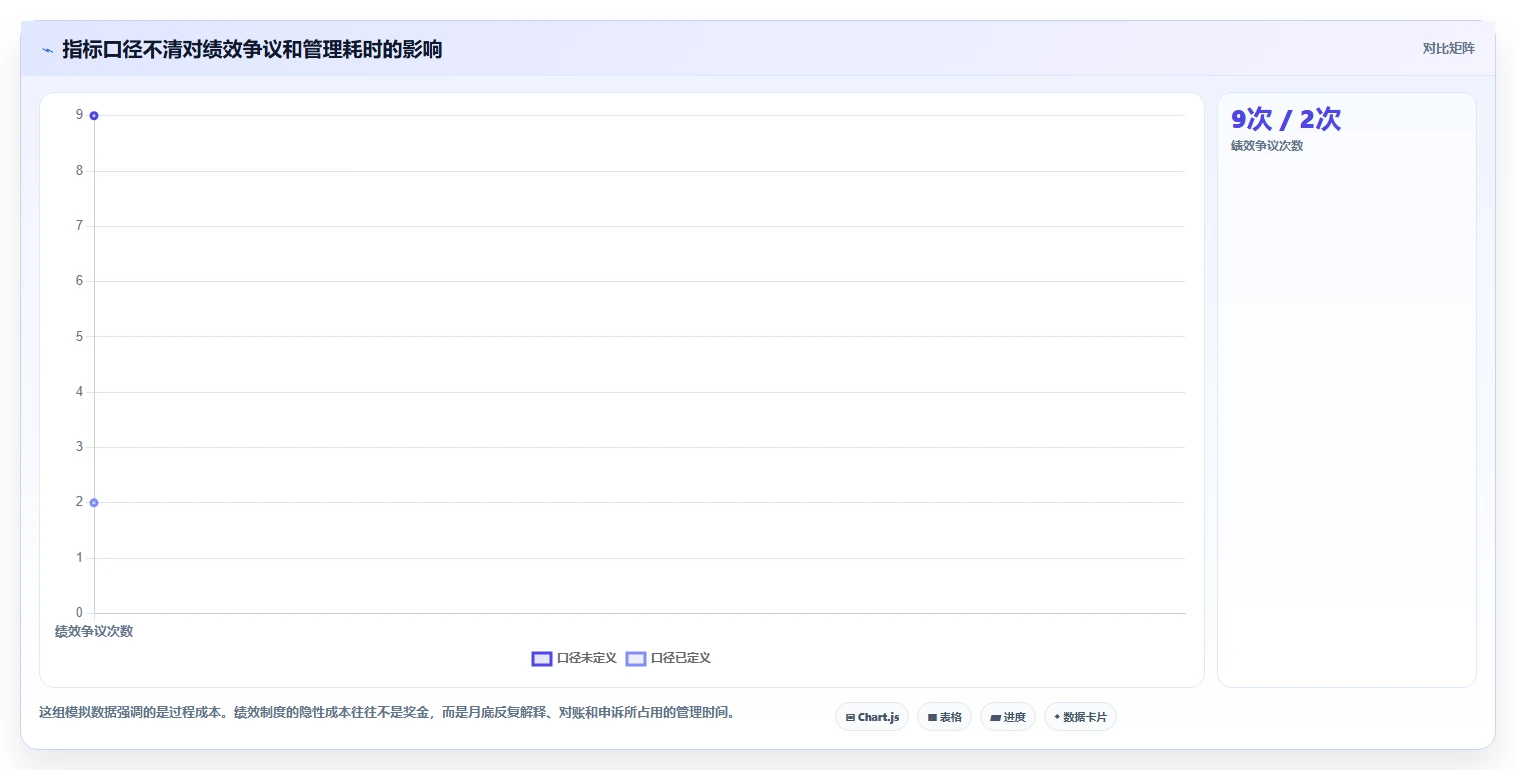Click the Chart.js tag chip

coord(872,717)
